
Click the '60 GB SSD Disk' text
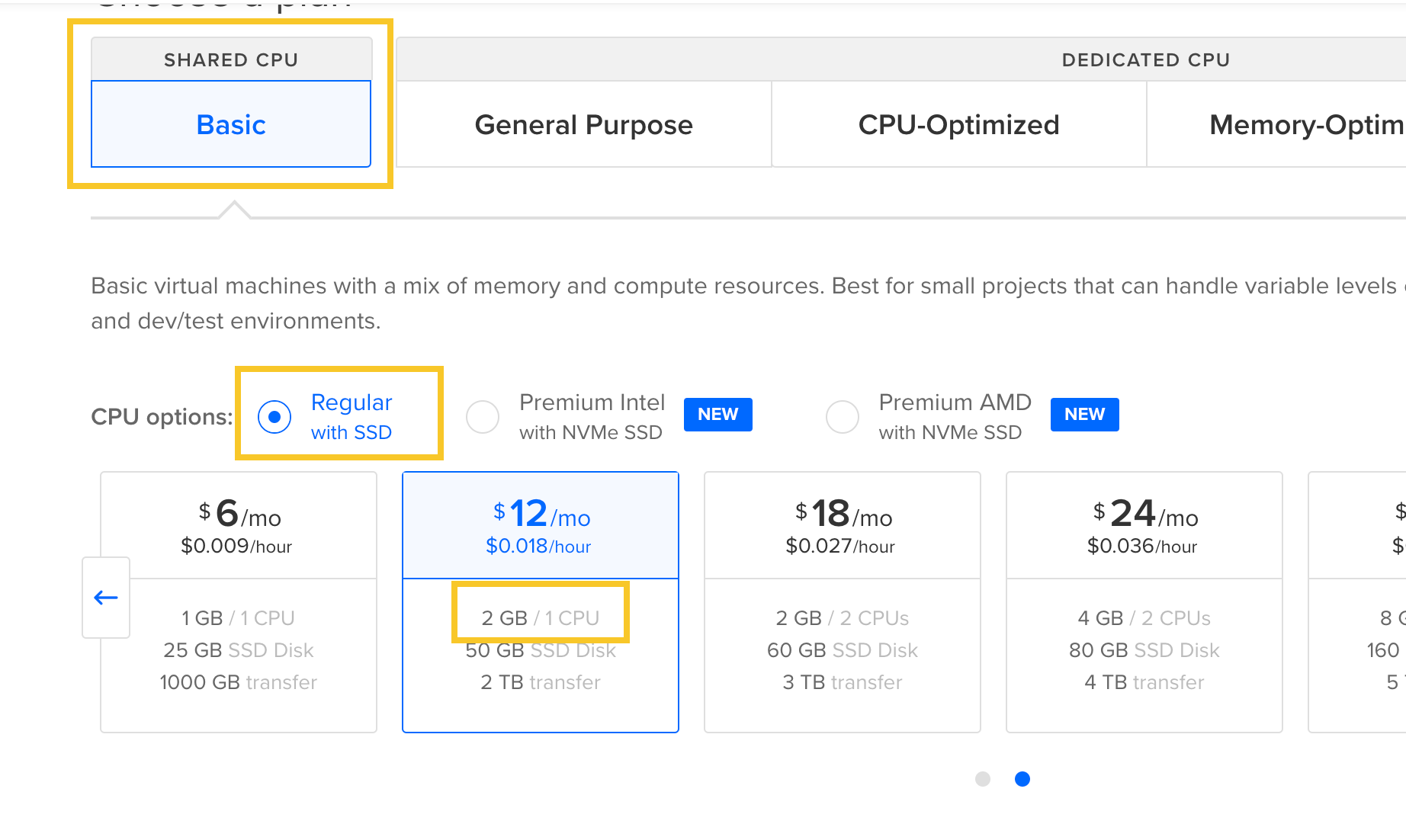click(843, 650)
